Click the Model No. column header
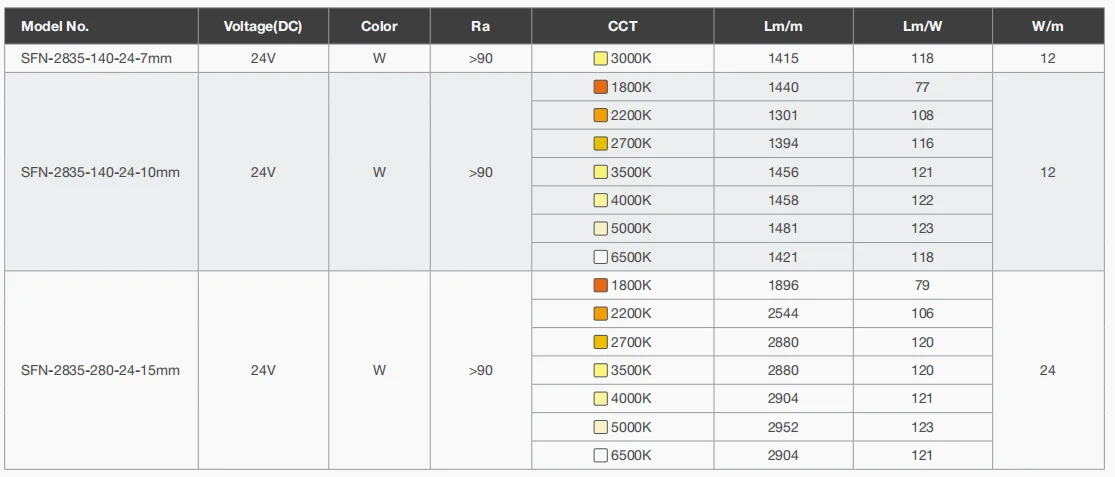Screen dimensions: 1115x477 pyautogui.click(x=55, y=27)
